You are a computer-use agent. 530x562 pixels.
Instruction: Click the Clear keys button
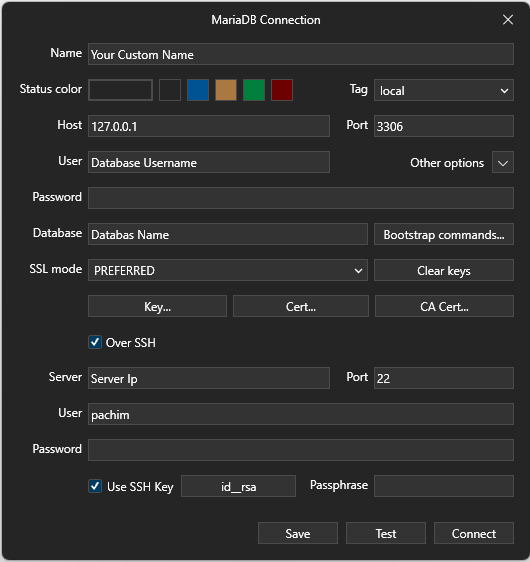click(444, 270)
